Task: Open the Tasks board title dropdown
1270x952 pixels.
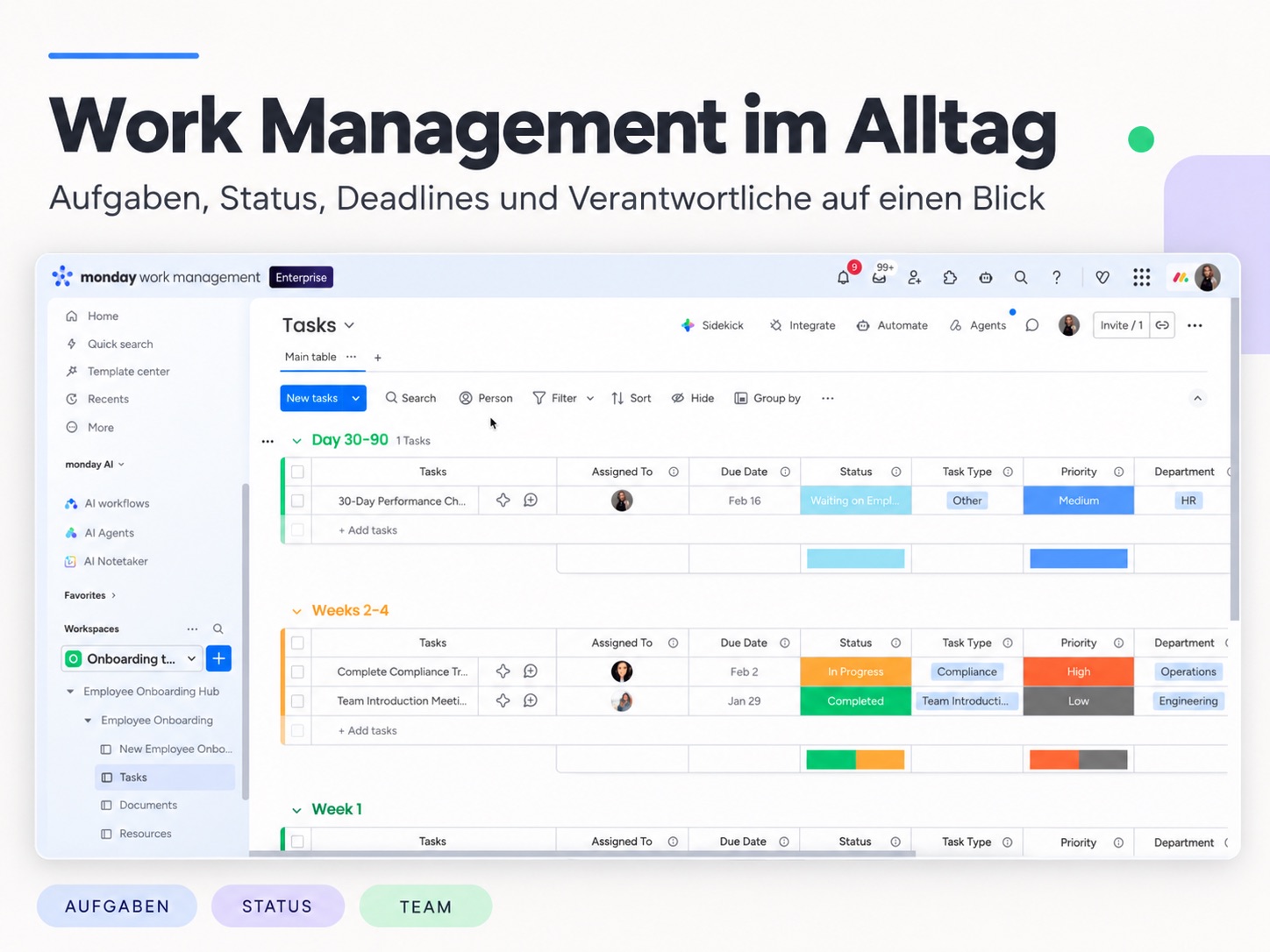Action: pos(349,325)
